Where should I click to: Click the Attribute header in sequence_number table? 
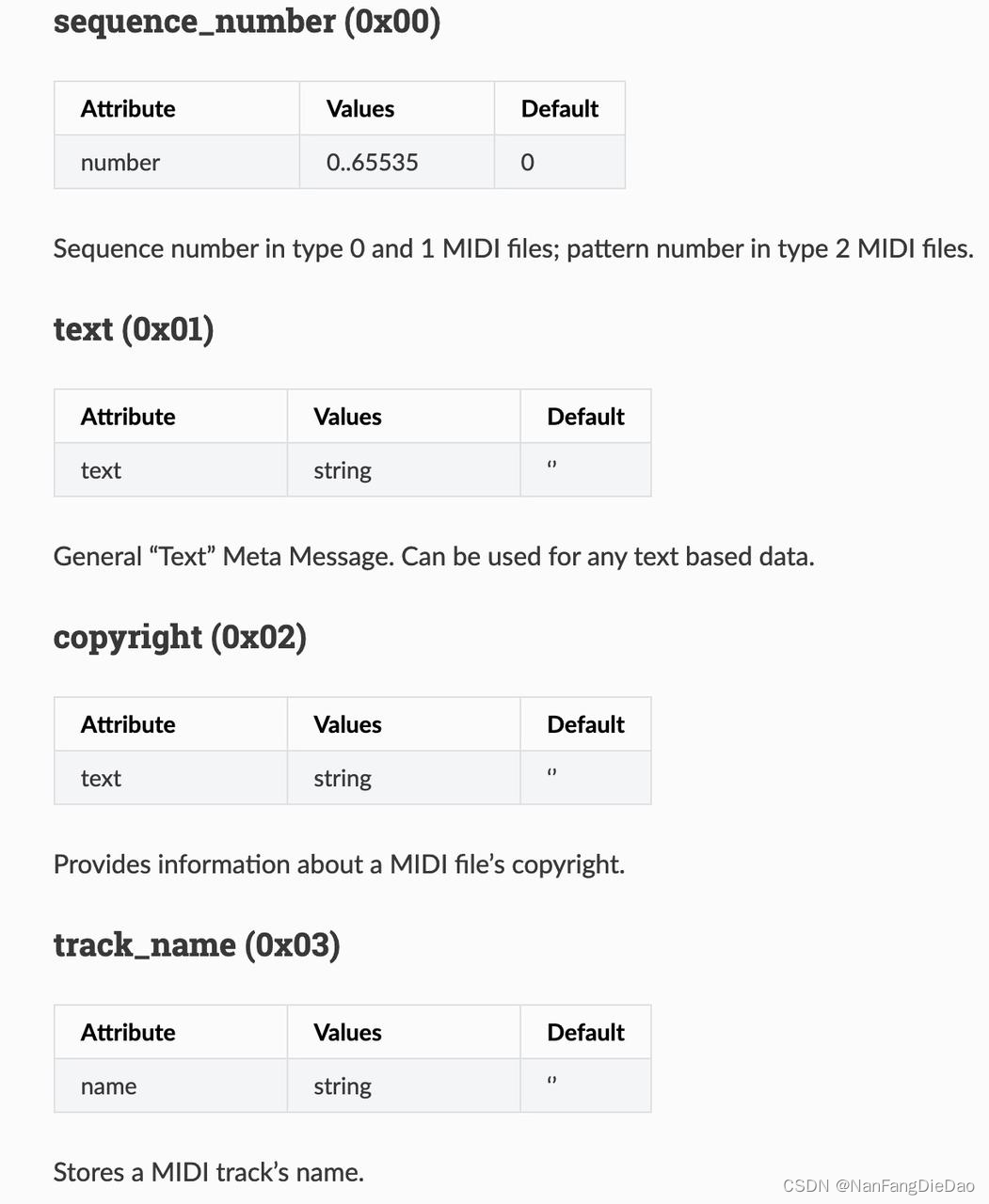[x=177, y=108]
